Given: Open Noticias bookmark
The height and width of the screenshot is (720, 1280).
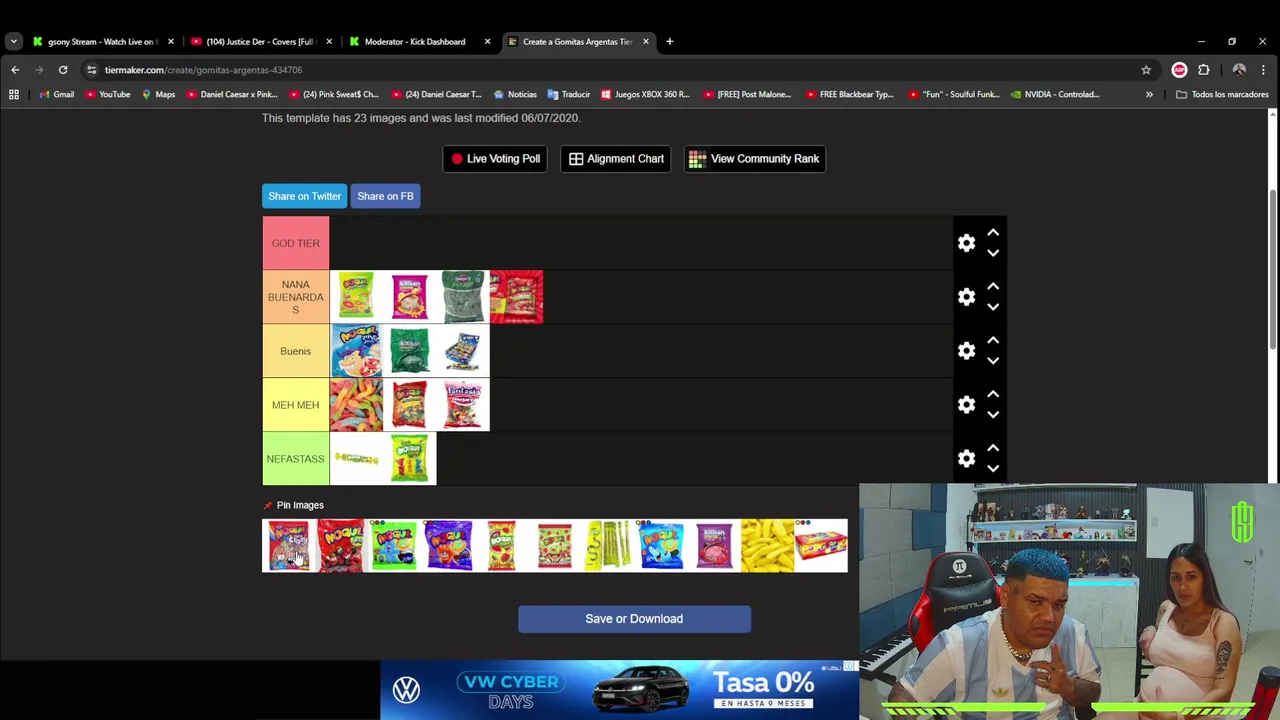Looking at the screenshot, I should [514, 95].
